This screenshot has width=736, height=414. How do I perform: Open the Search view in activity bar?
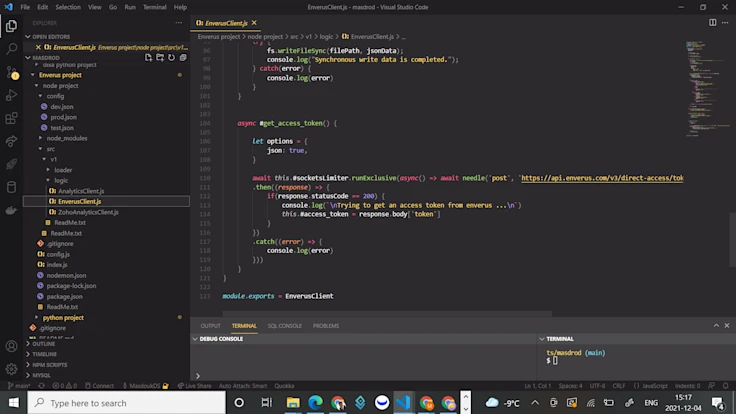pos(11,49)
